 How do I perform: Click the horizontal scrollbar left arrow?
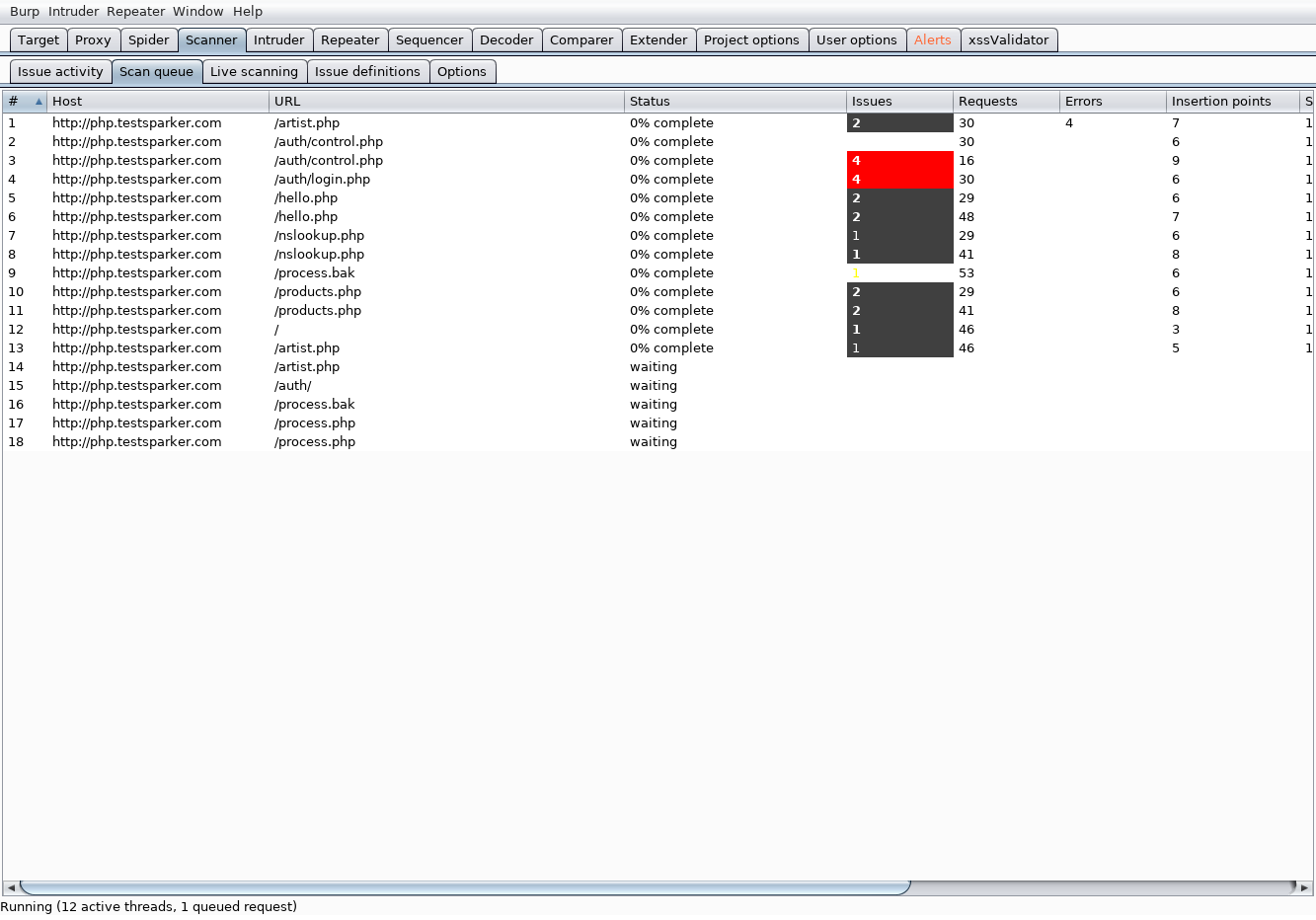(11, 887)
